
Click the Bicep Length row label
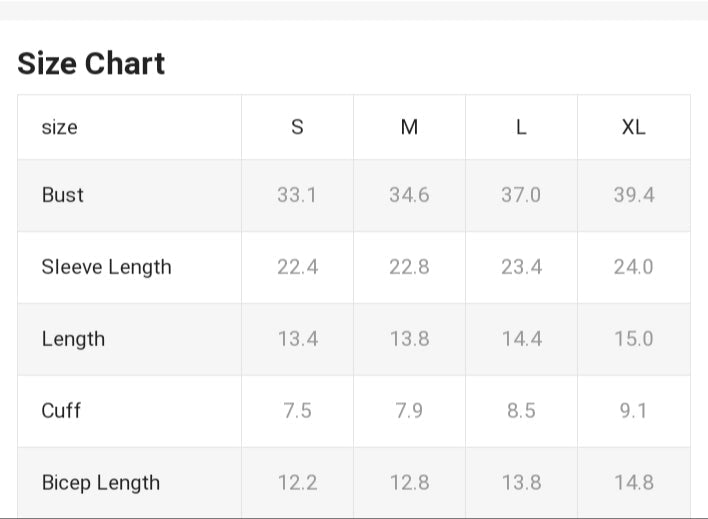point(100,483)
